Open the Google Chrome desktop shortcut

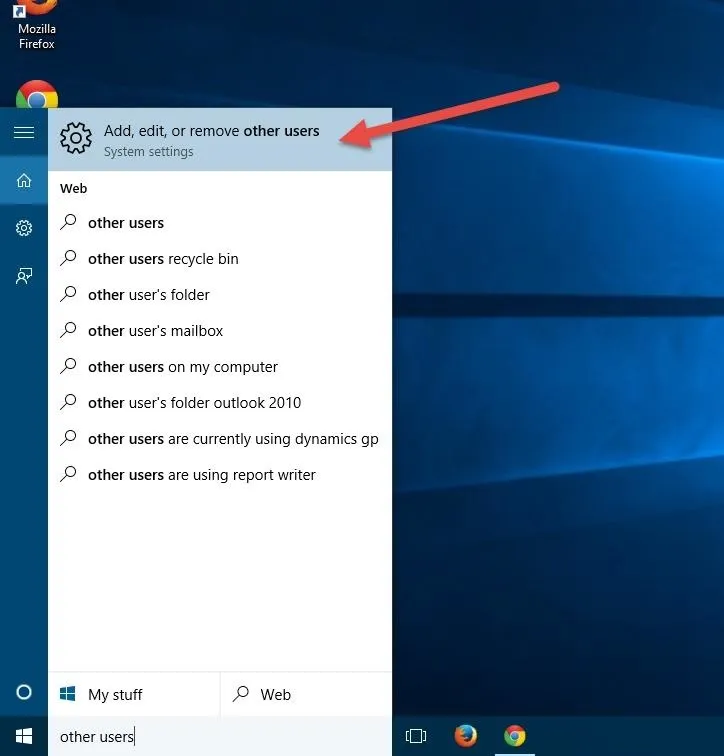point(37,94)
